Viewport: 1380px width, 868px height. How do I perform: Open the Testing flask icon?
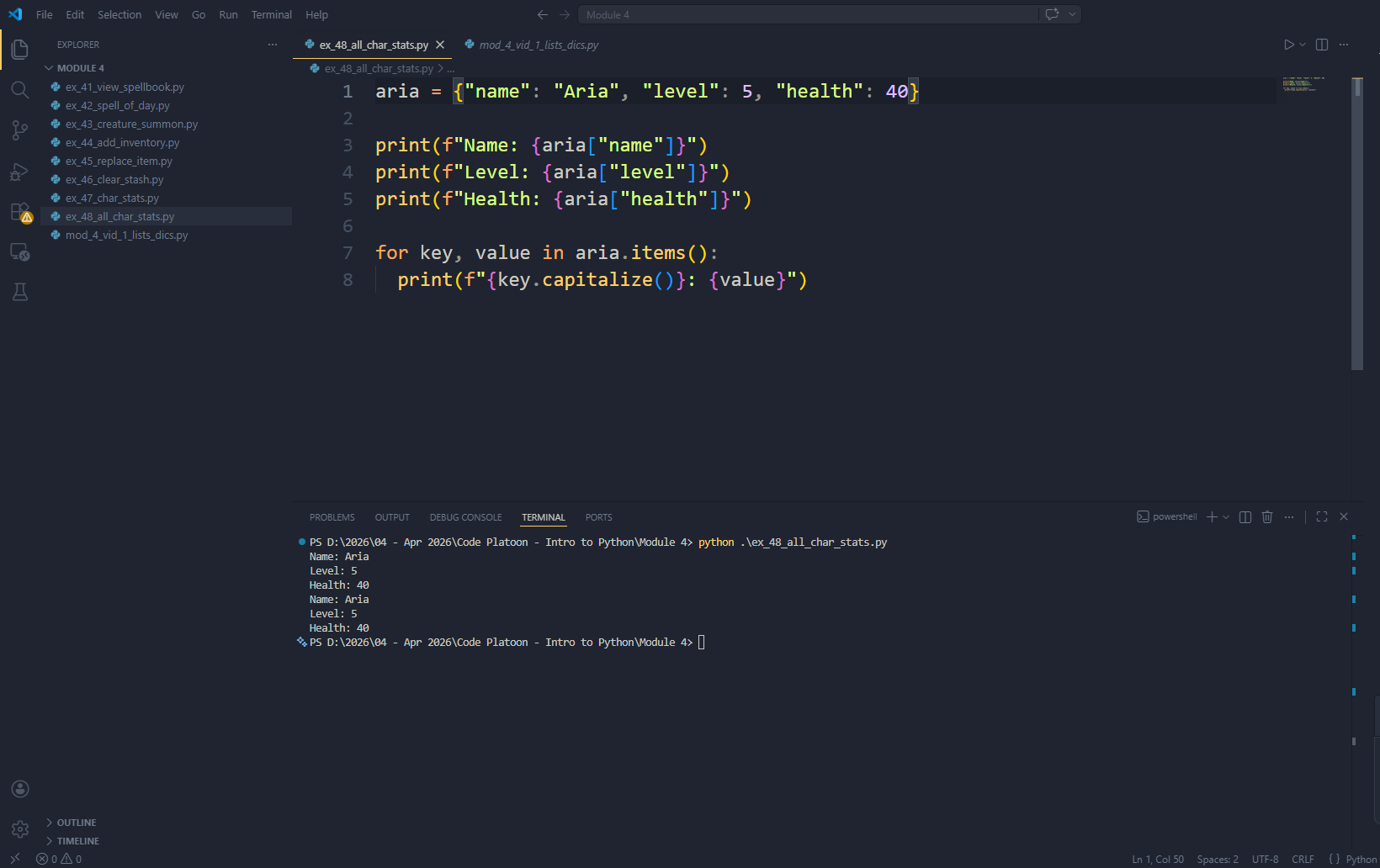tap(20, 292)
